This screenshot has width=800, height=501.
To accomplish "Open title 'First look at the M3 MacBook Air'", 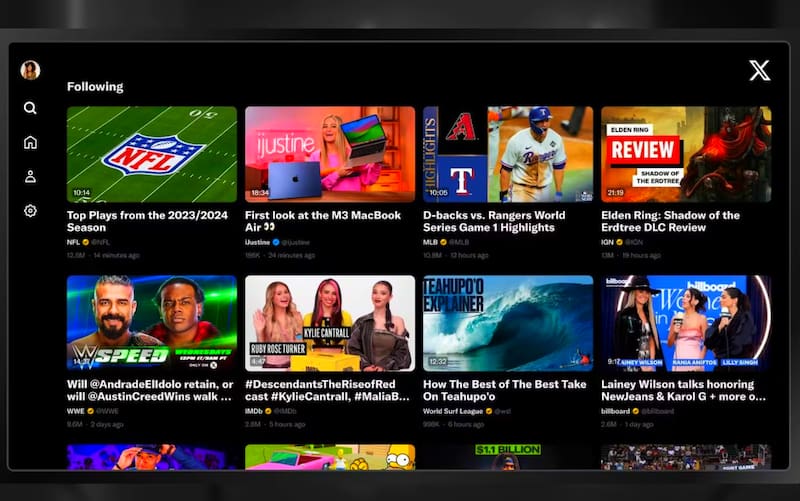I will (323, 221).
